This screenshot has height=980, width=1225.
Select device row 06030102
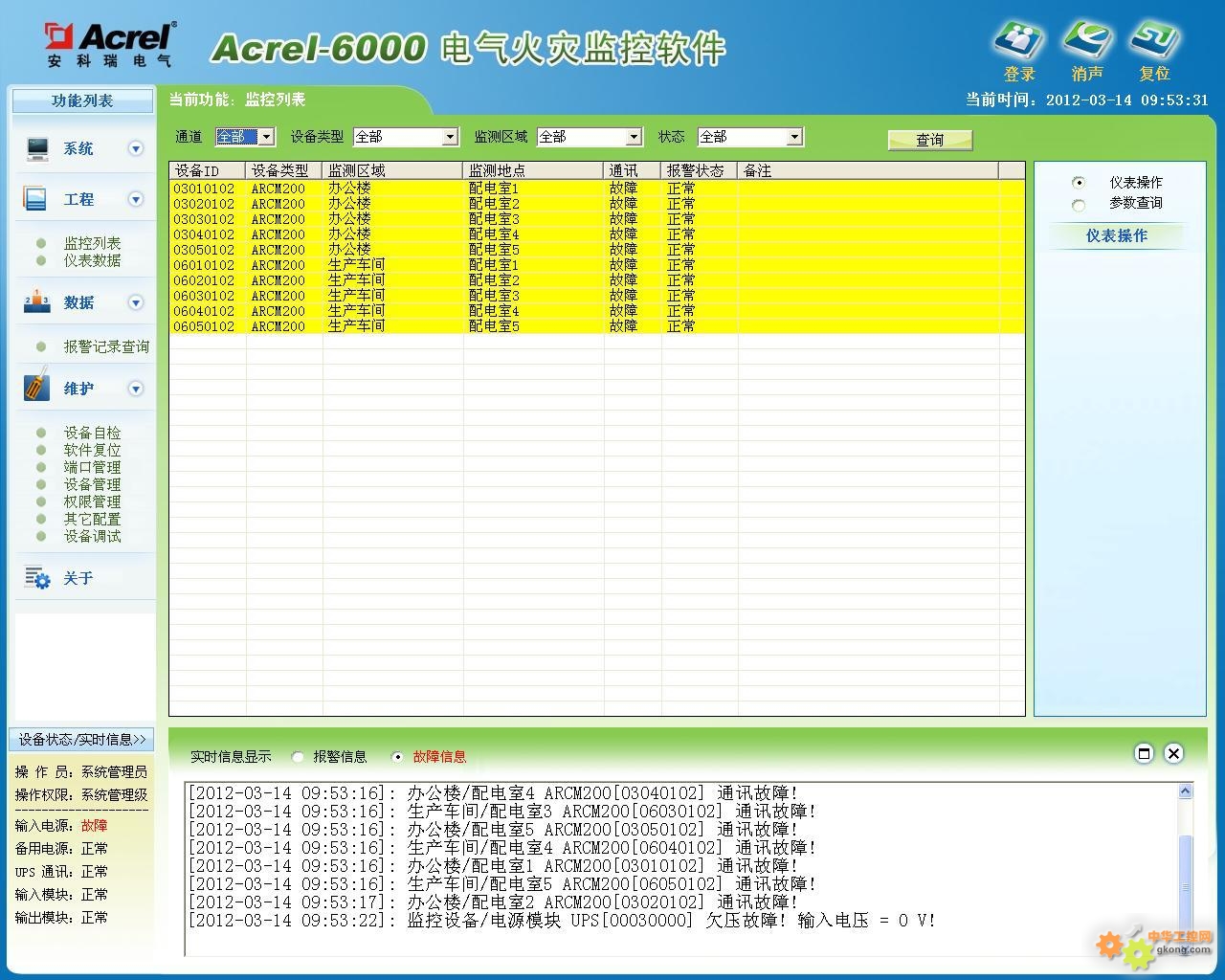tap(597, 296)
